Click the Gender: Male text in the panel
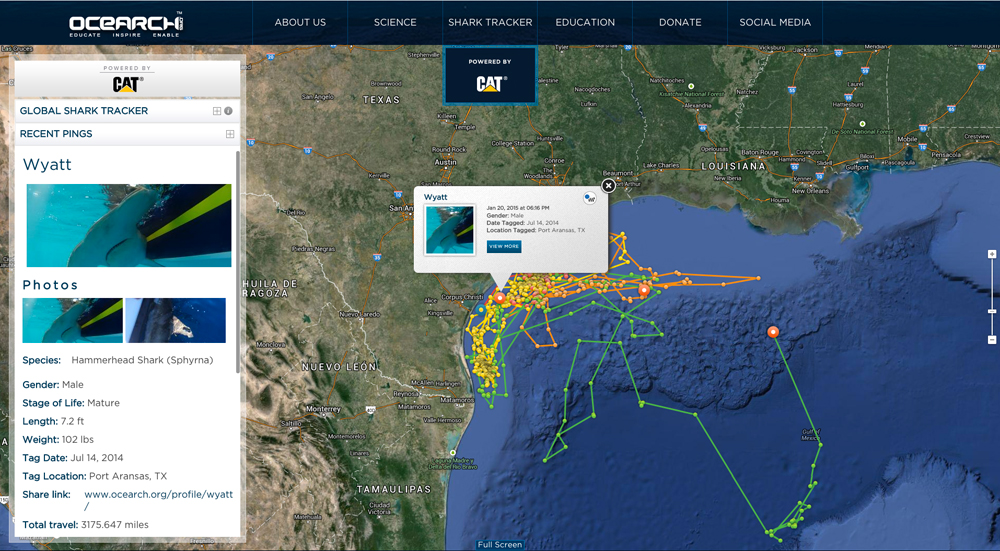This screenshot has width=1000, height=551. pos(53,385)
